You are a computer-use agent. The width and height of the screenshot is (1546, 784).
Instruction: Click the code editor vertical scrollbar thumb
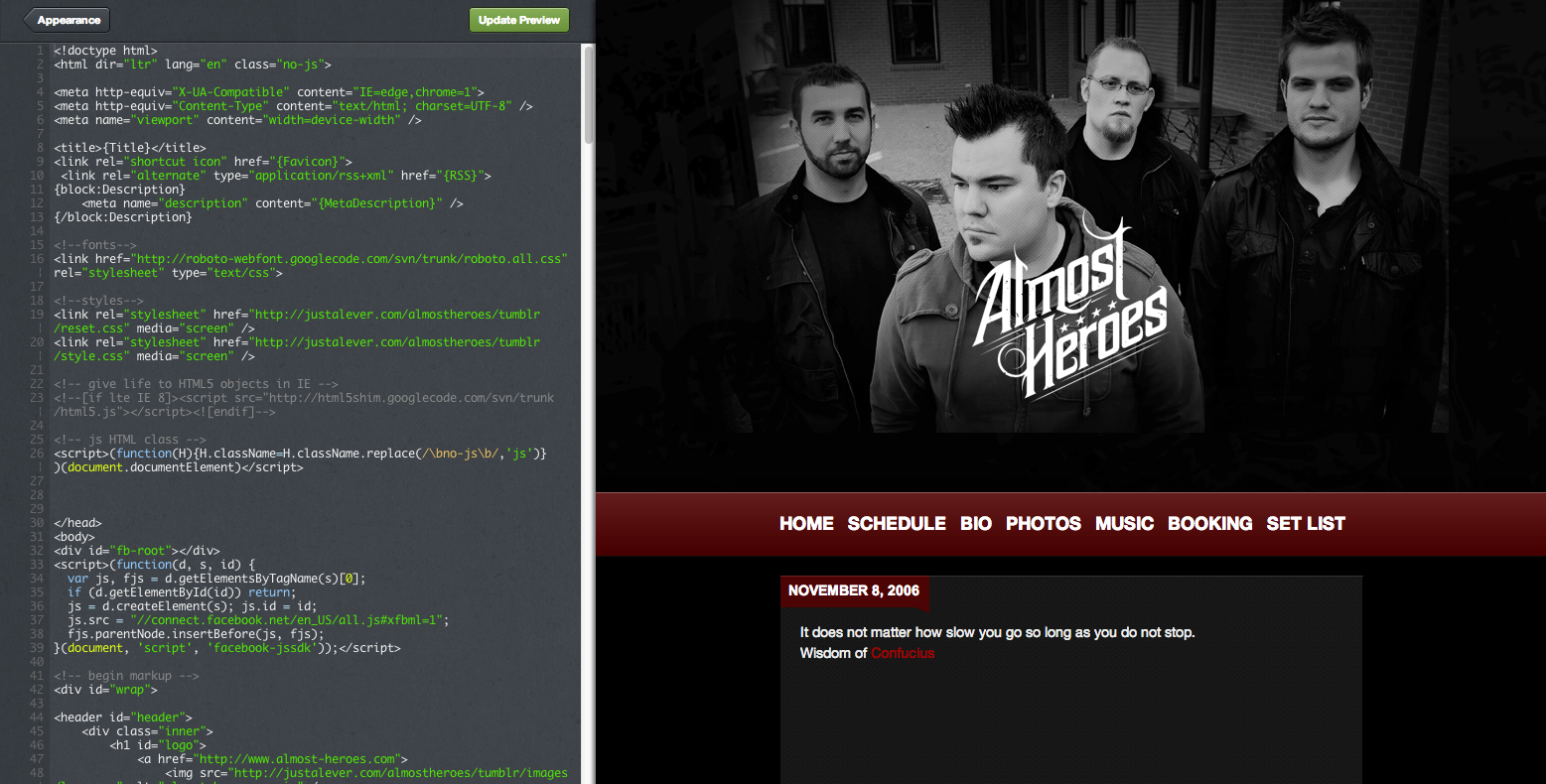[x=588, y=94]
